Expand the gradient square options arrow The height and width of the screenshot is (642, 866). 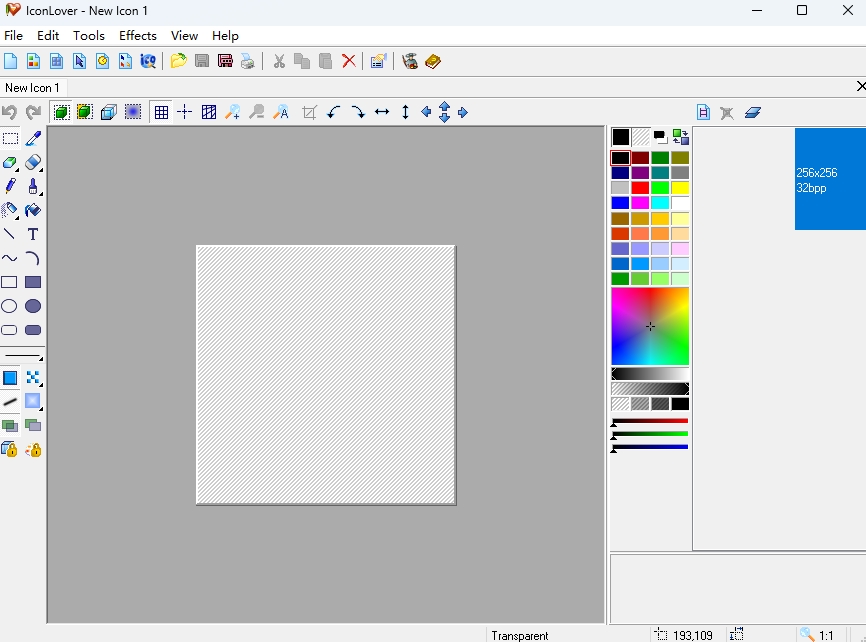pos(41,408)
